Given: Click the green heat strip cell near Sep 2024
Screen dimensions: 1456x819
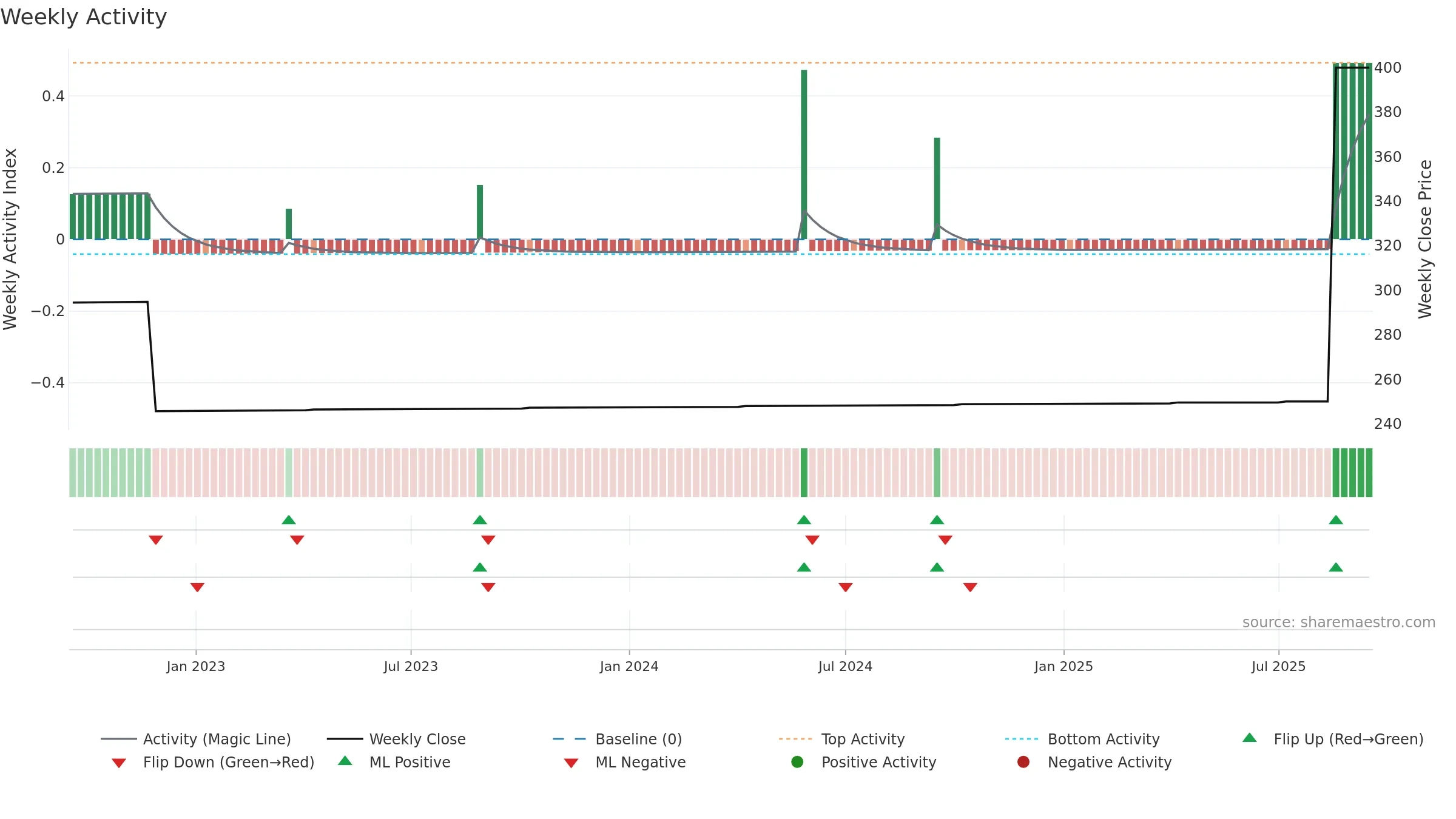Looking at the screenshot, I should [937, 473].
